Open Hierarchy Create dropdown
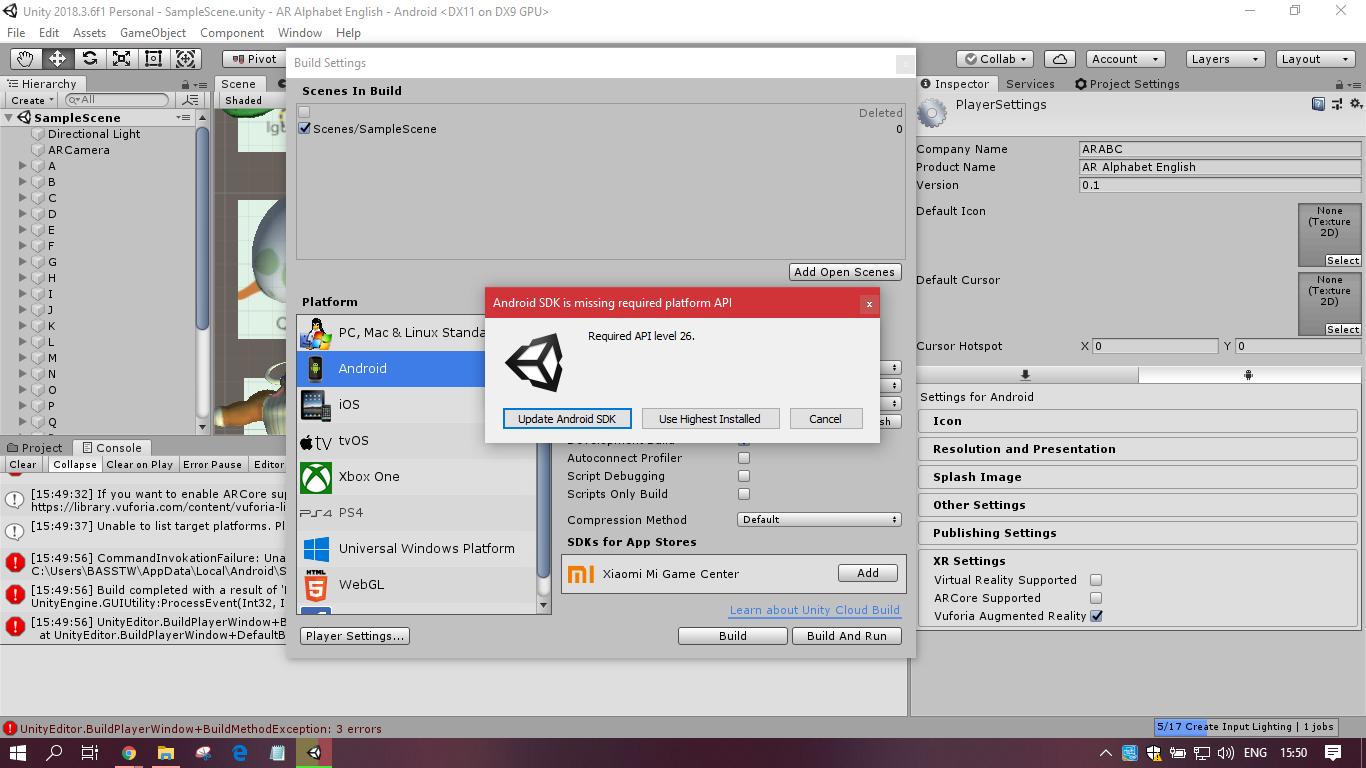The image size is (1366, 768). tap(32, 100)
